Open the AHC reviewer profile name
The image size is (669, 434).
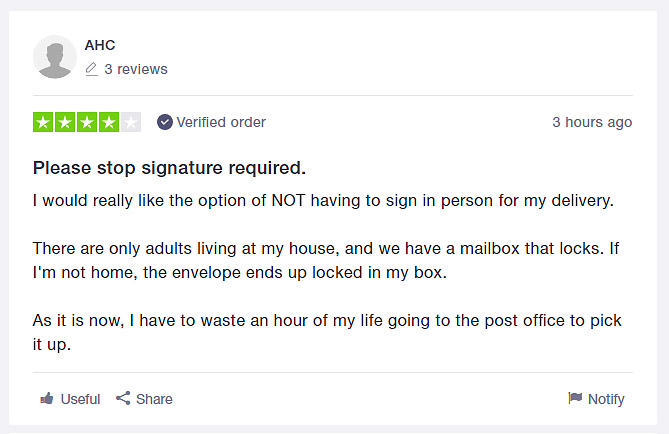click(100, 45)
